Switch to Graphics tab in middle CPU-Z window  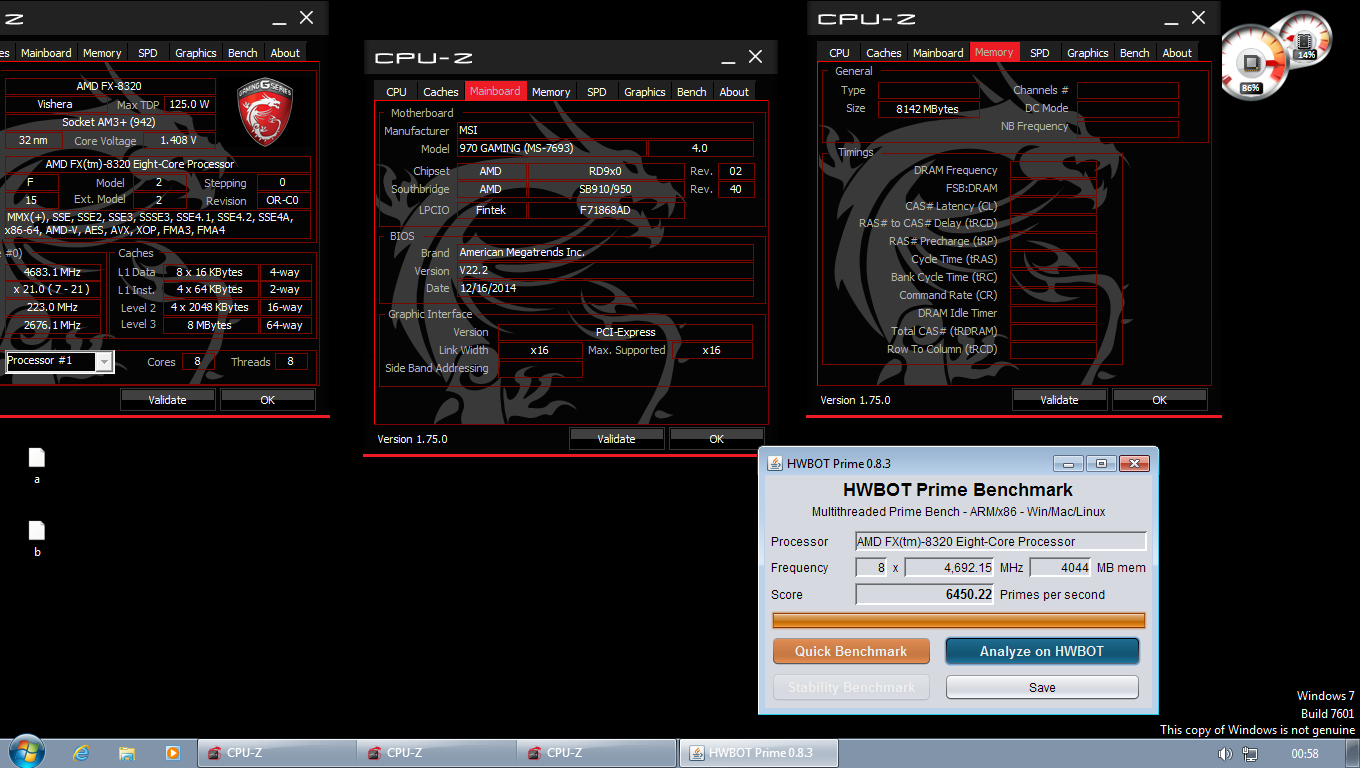[x=645, y=92]
